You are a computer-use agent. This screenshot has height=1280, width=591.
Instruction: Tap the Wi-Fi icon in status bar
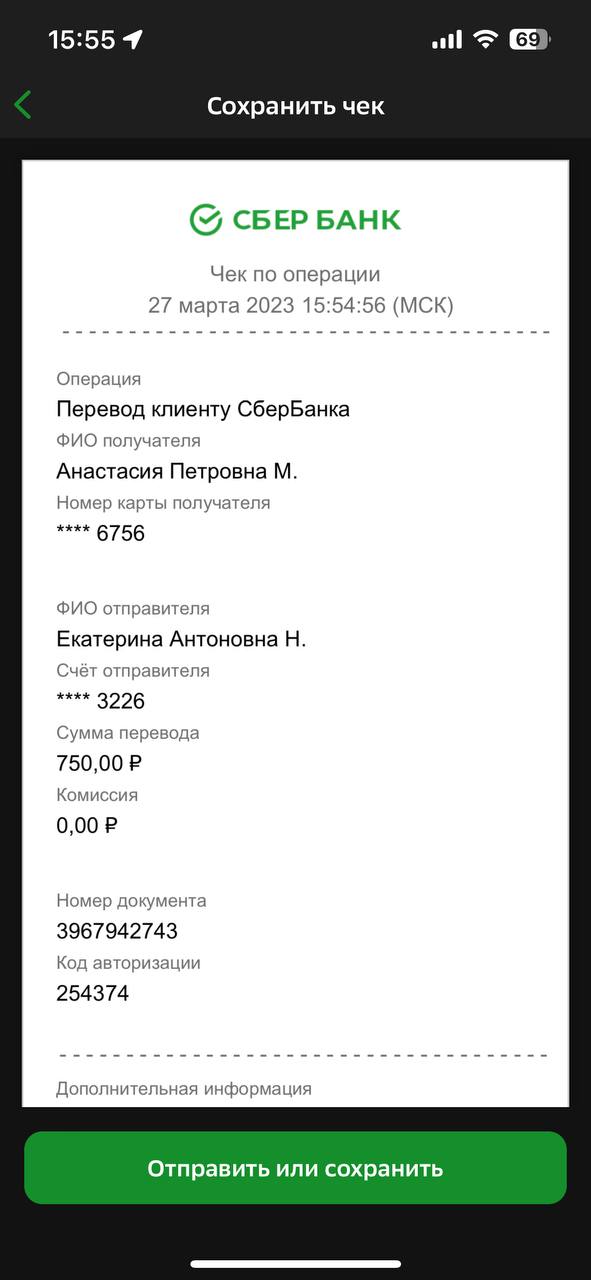coord(486,39)
